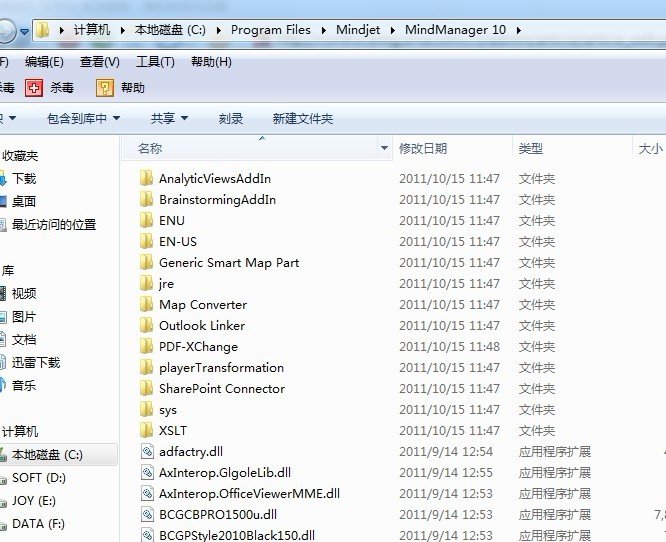Expand the recent pages dropdown beside Back button
This screenshot has width=666, height=542.
click(25, 31)
